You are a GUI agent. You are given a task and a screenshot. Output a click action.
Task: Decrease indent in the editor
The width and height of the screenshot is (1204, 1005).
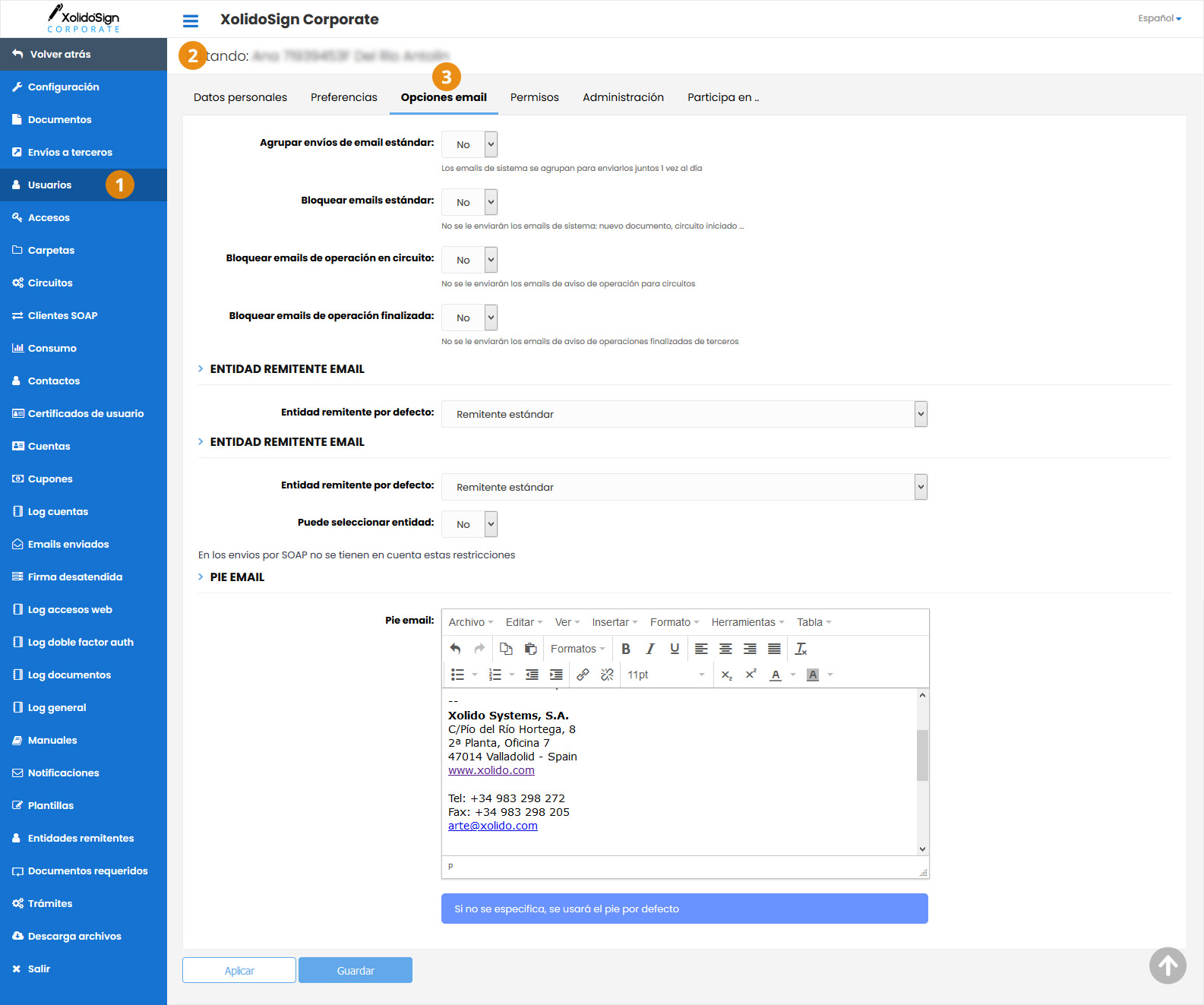pos(532,675)
